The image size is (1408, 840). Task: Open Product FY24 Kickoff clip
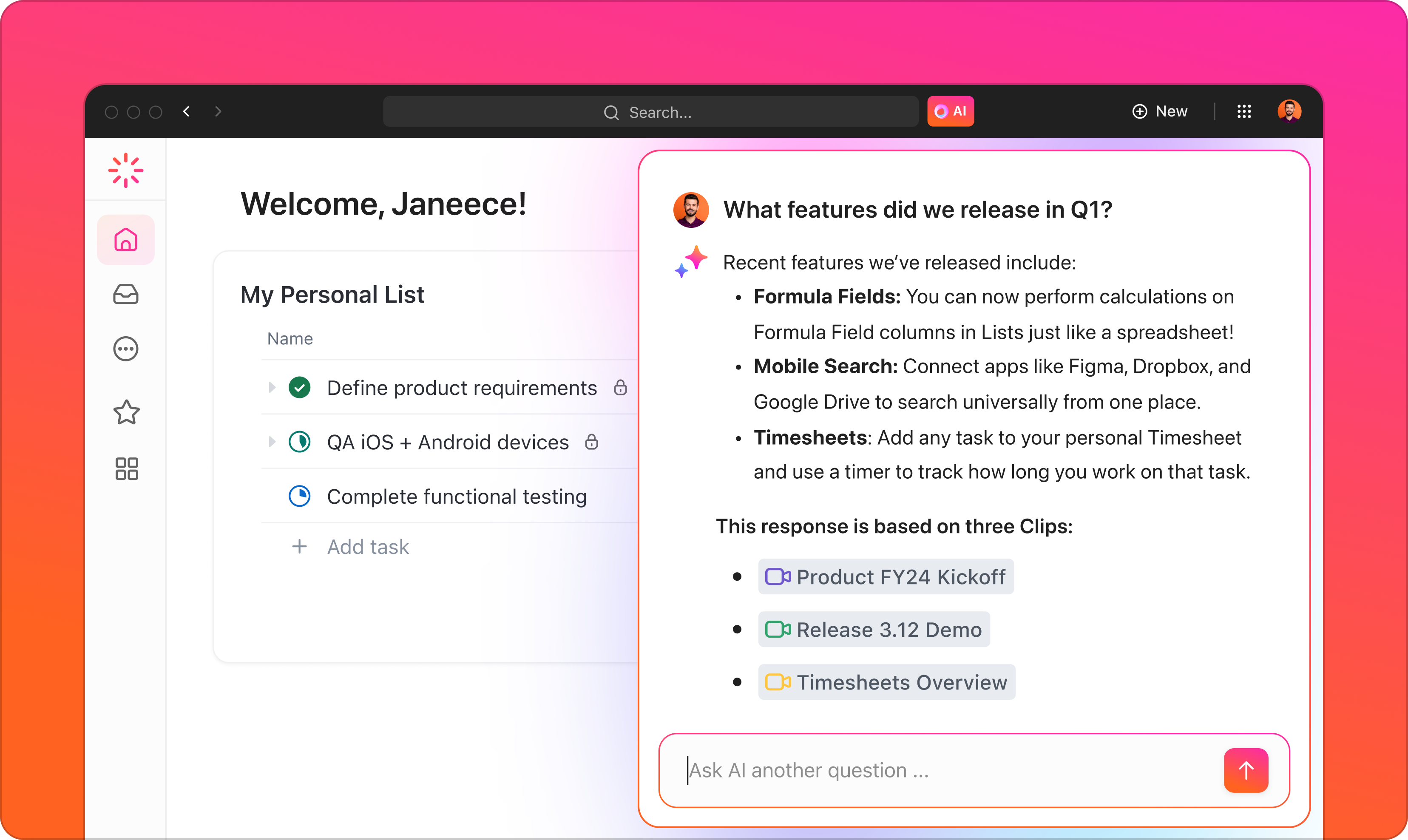[886, 577]
